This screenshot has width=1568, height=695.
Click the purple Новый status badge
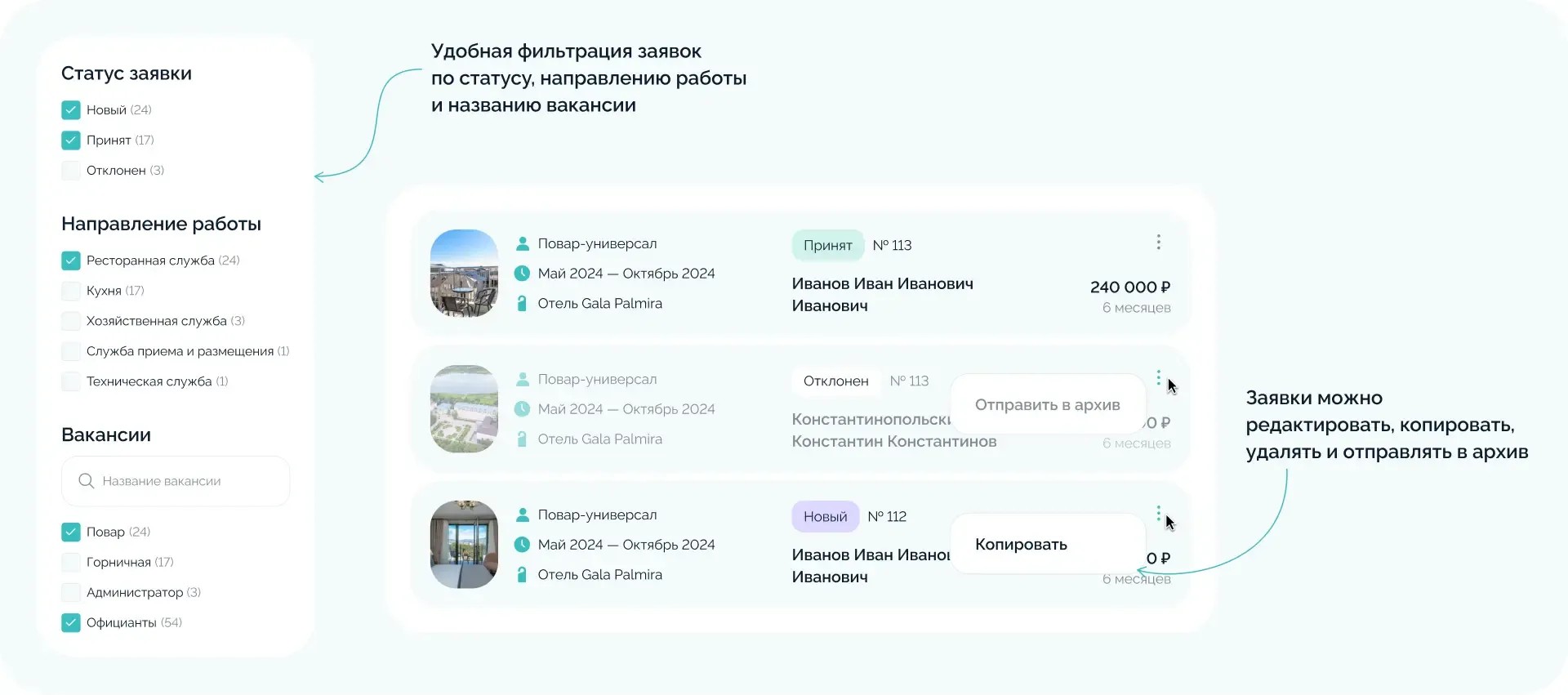pos(825,517)
